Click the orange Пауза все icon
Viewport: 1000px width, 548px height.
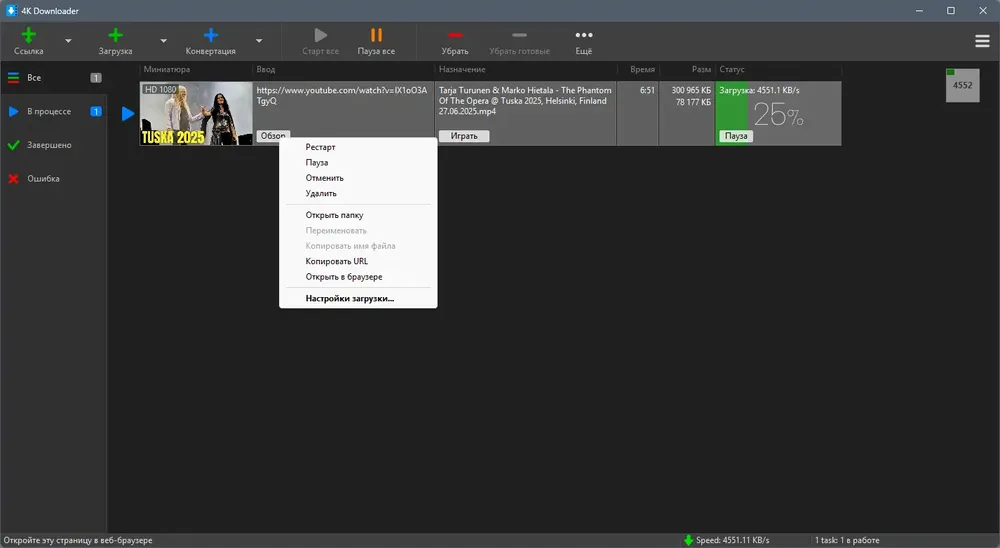[x=376, y=35]
